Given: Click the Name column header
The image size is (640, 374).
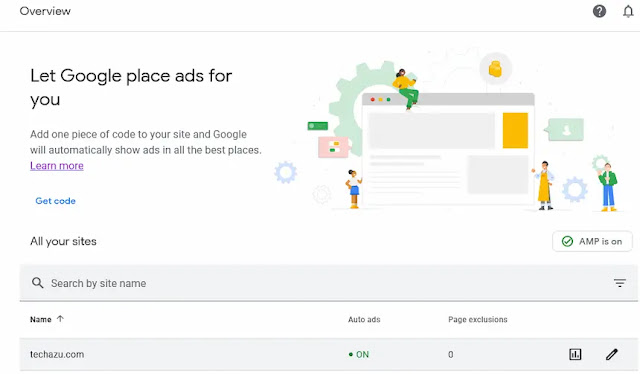Looking at the screenshot, I should click(x=40, y=319).
